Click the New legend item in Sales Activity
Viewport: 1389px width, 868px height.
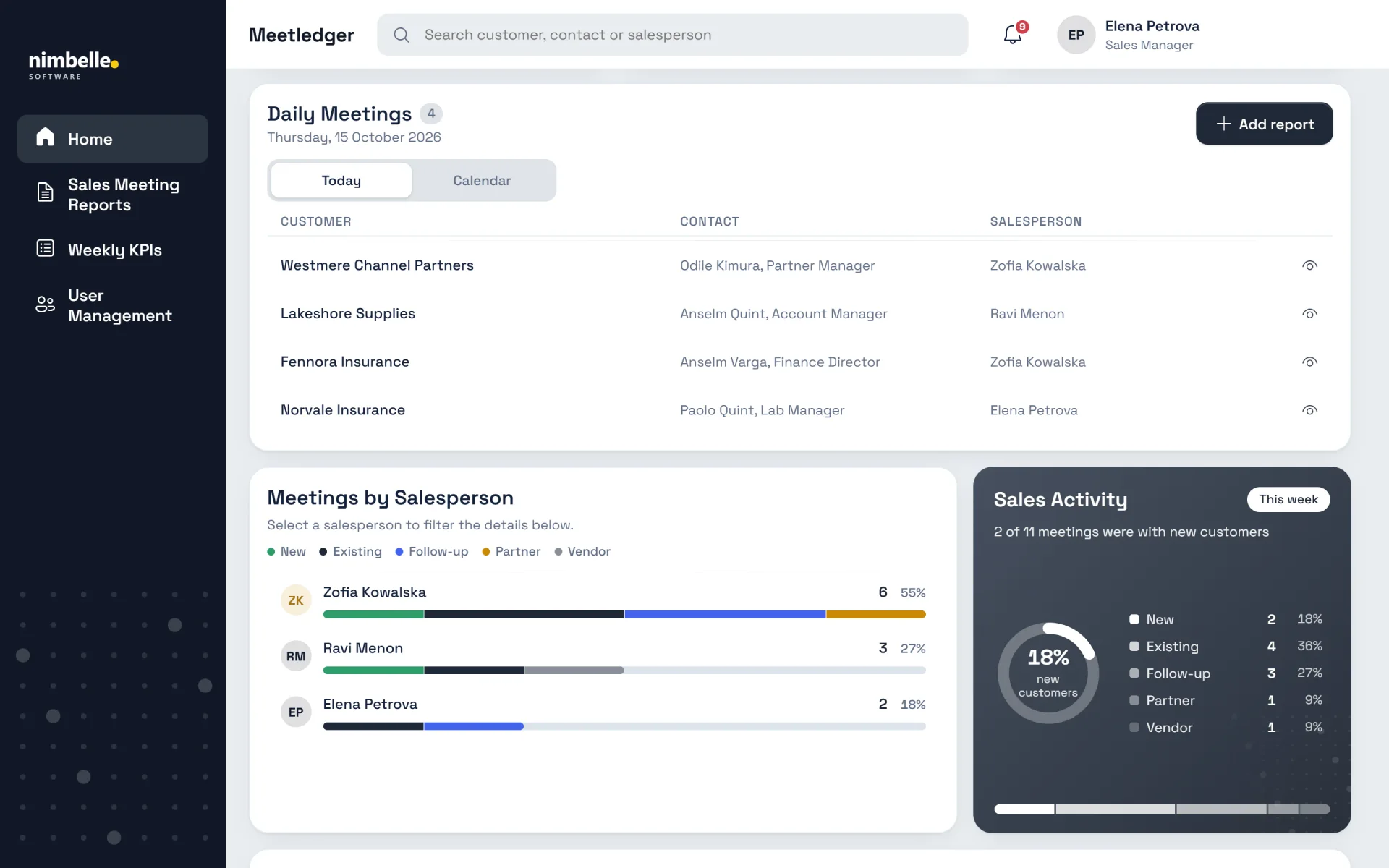click(1226, 619)
